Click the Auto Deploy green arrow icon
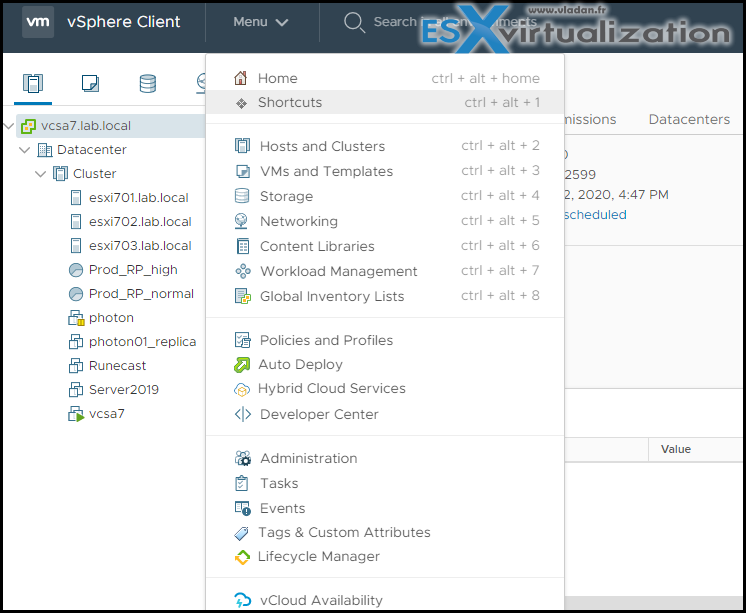 click(241, 365)
